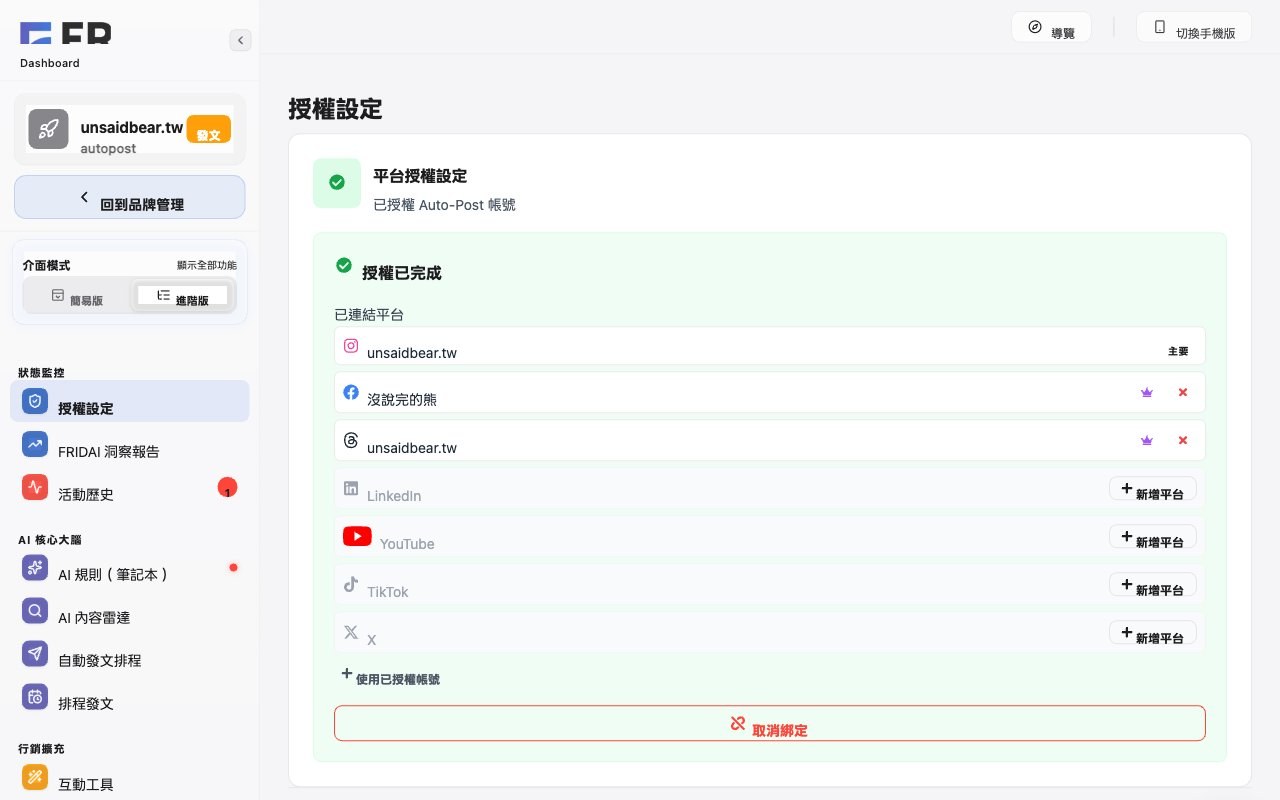The image size is (1280, 800).
Task: Open 活動歷史 in the sidebar
Action: (130, 487)
